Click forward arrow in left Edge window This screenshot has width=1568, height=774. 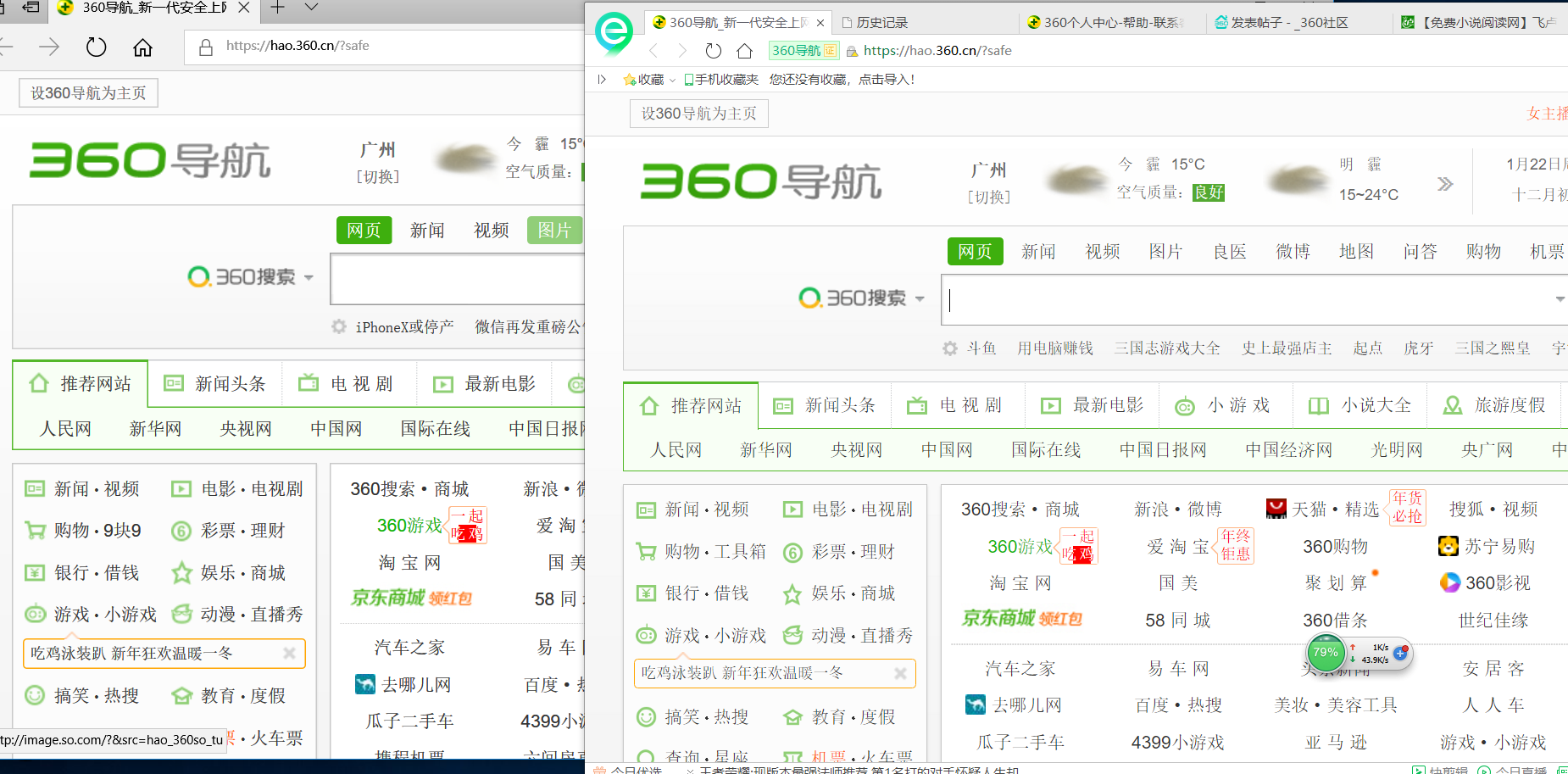tap(49, 47)
